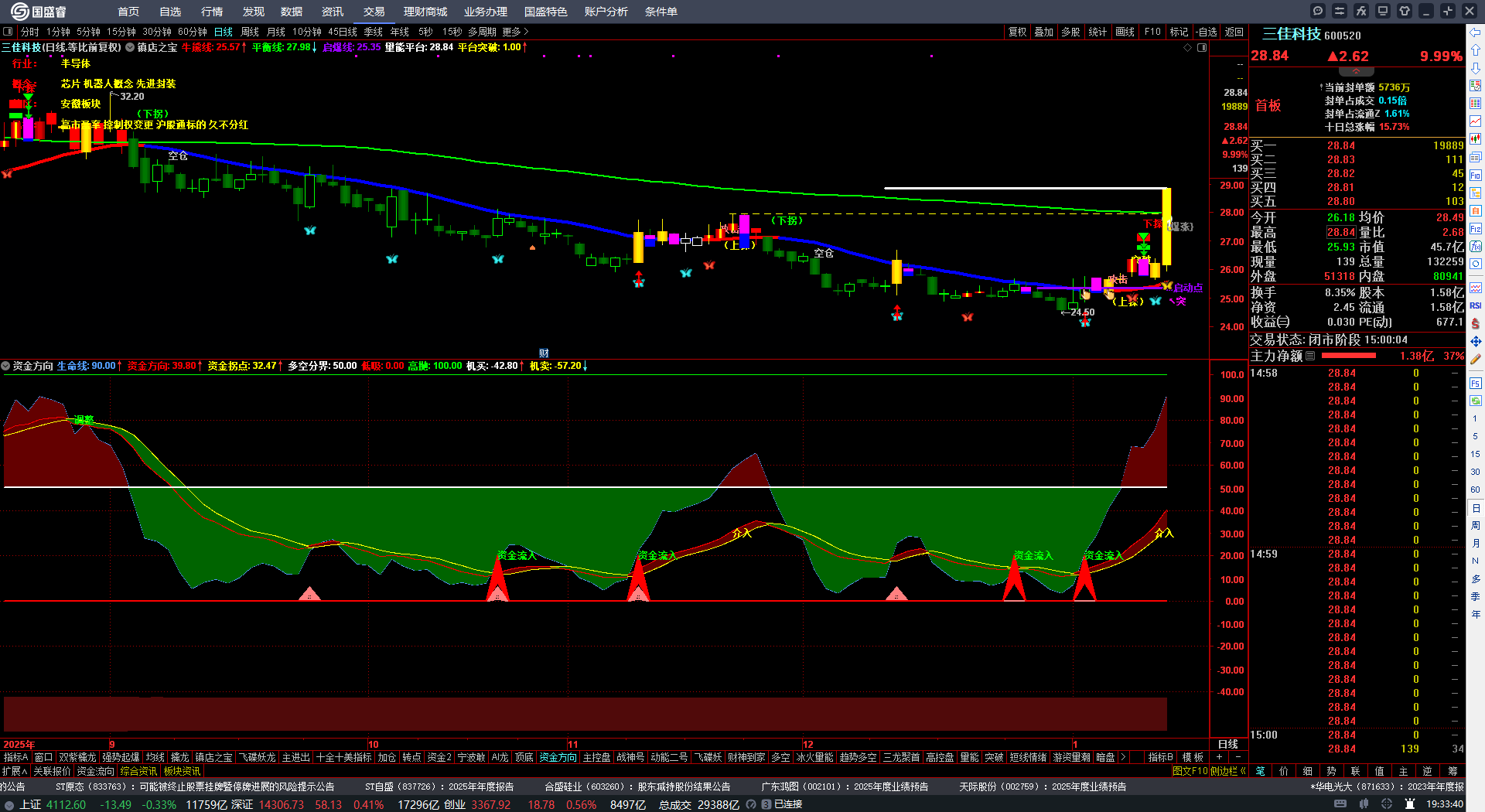Open the settings sliders icon in title bar
Screen dimensions: 1485x812
coord(1339,11)
